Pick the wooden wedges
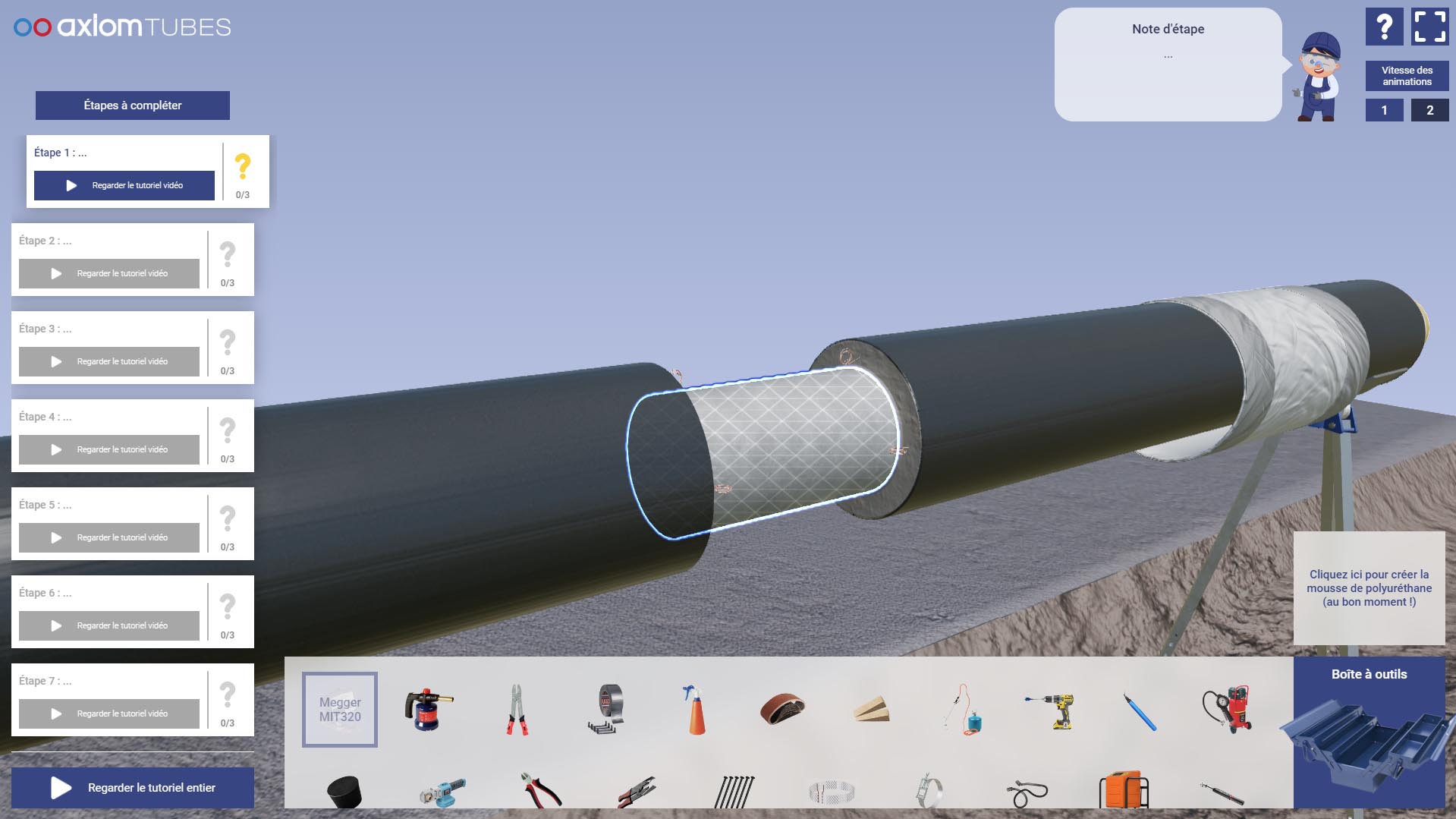This screenshot has height=819, width=1456. [871, 709]
